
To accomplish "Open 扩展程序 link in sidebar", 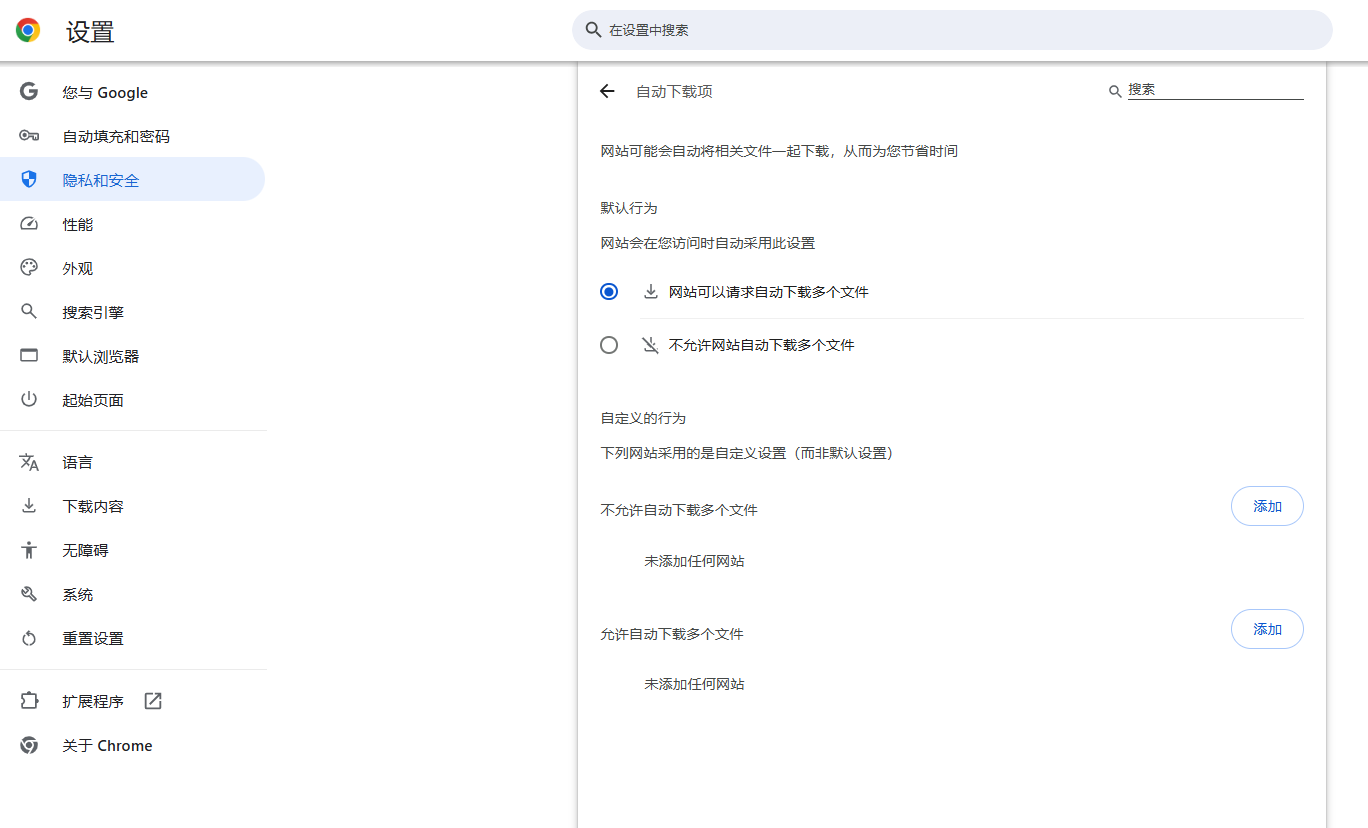I will click(x=133, y=701).
